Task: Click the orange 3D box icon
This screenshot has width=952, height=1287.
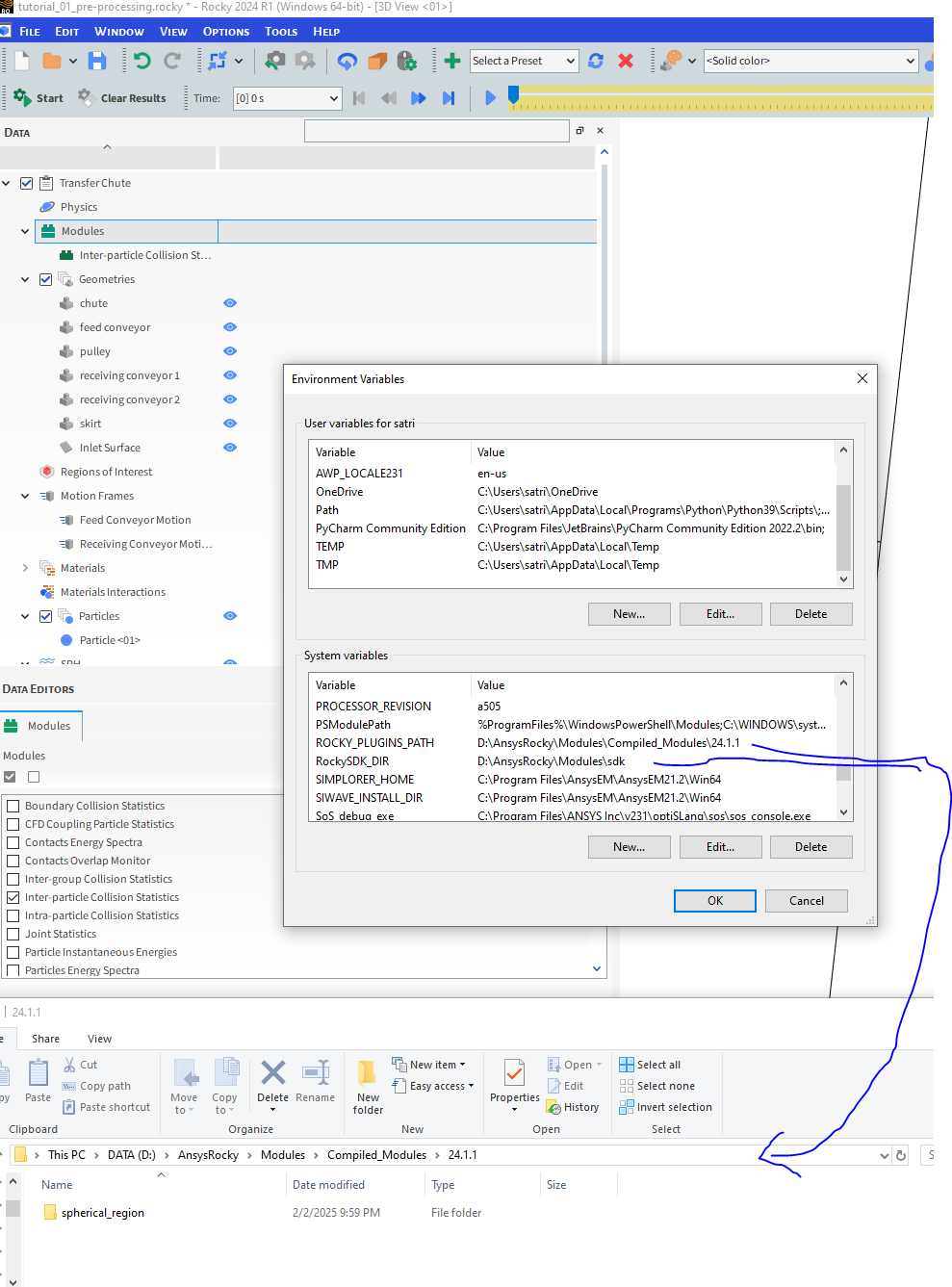Action: click(377, 61)
